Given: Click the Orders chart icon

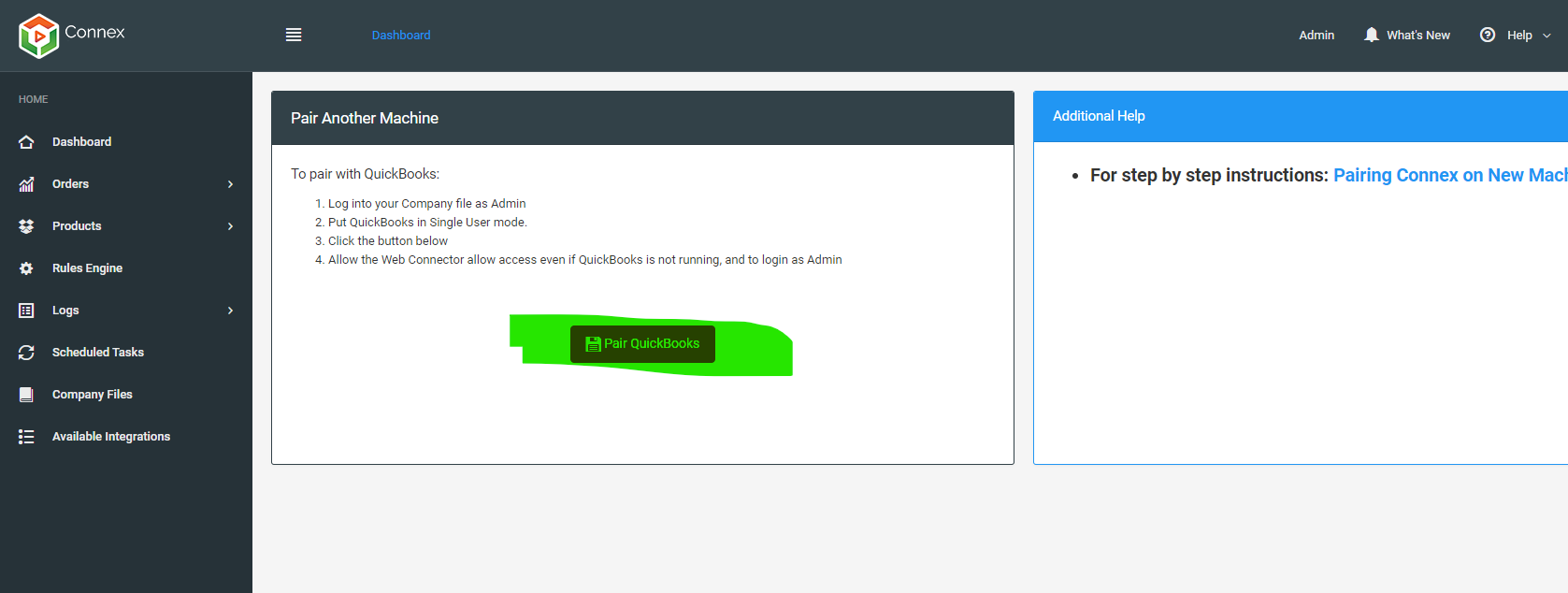Looking at the screenshot, I should click(26, 184).
